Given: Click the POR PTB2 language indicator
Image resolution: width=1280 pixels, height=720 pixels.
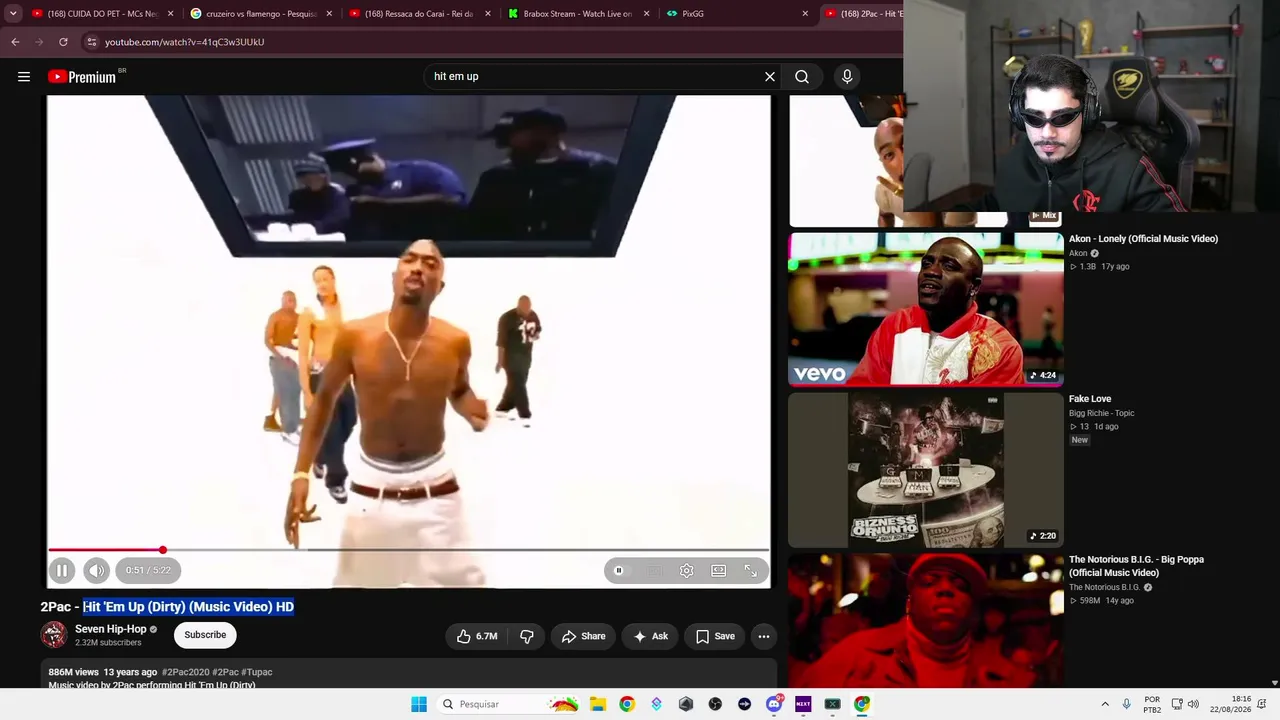Looking at the screenshot, I should pos(1152,704).
